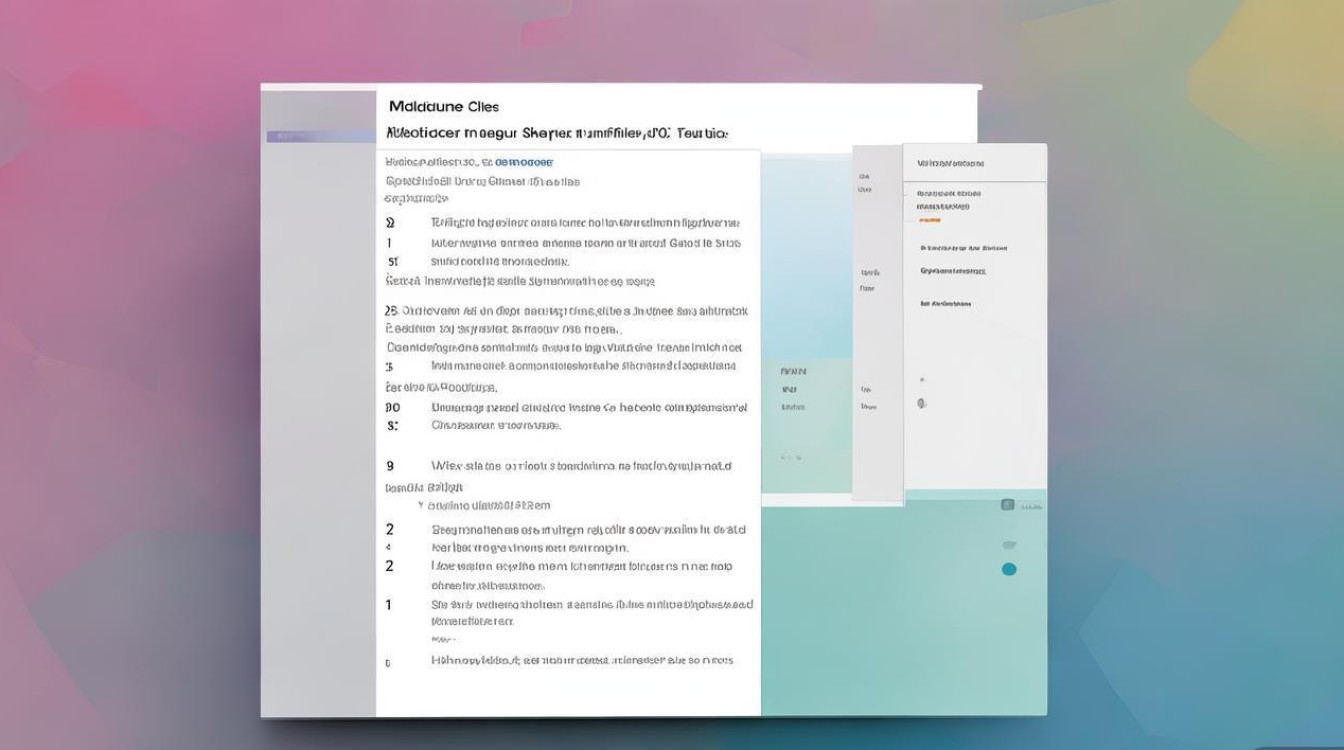
Task: Select the last text entry in the right panel
Action: click(945, 303)
